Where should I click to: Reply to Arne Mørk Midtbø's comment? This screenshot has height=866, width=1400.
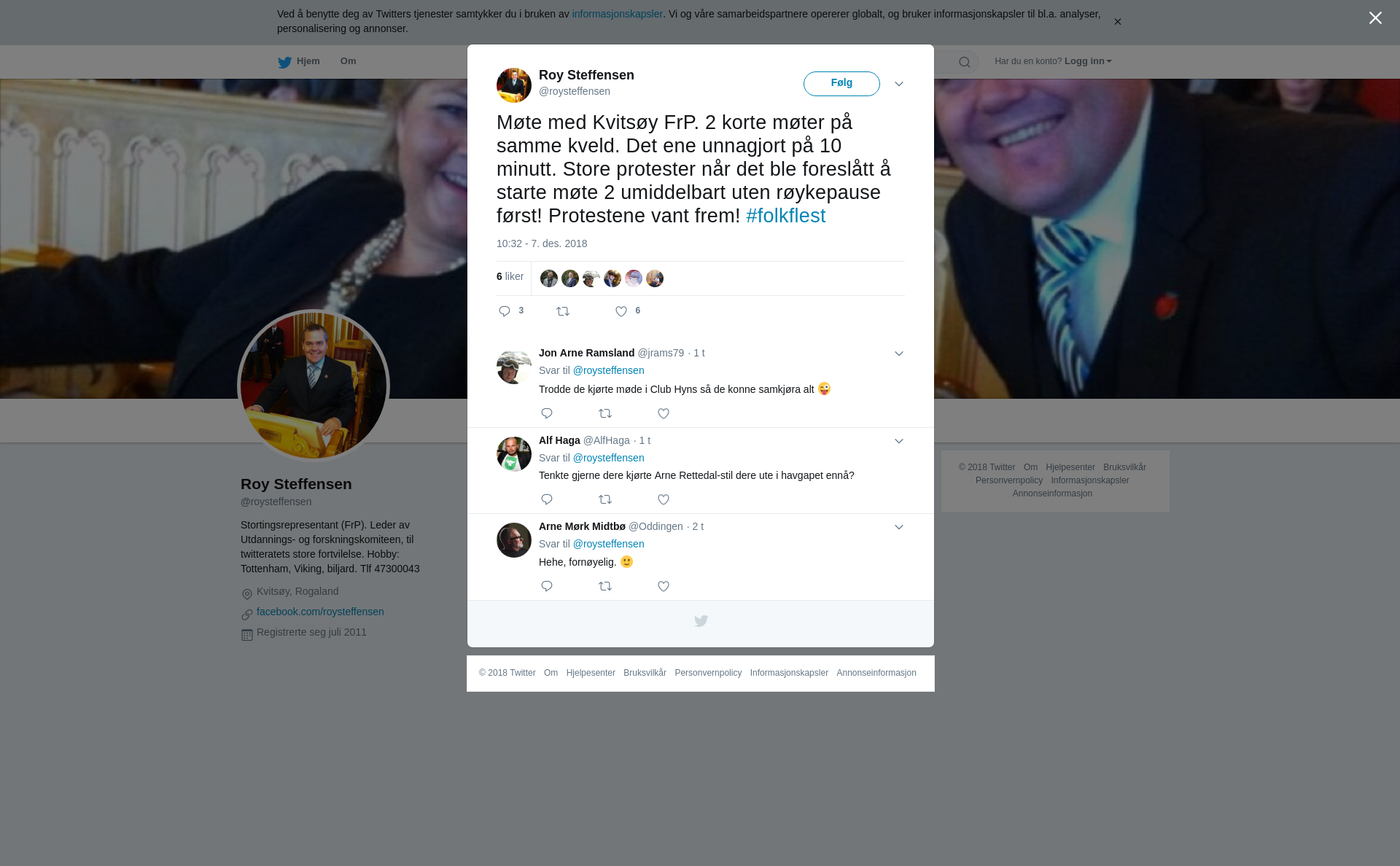pyautogui.click(x=547, y=587)
